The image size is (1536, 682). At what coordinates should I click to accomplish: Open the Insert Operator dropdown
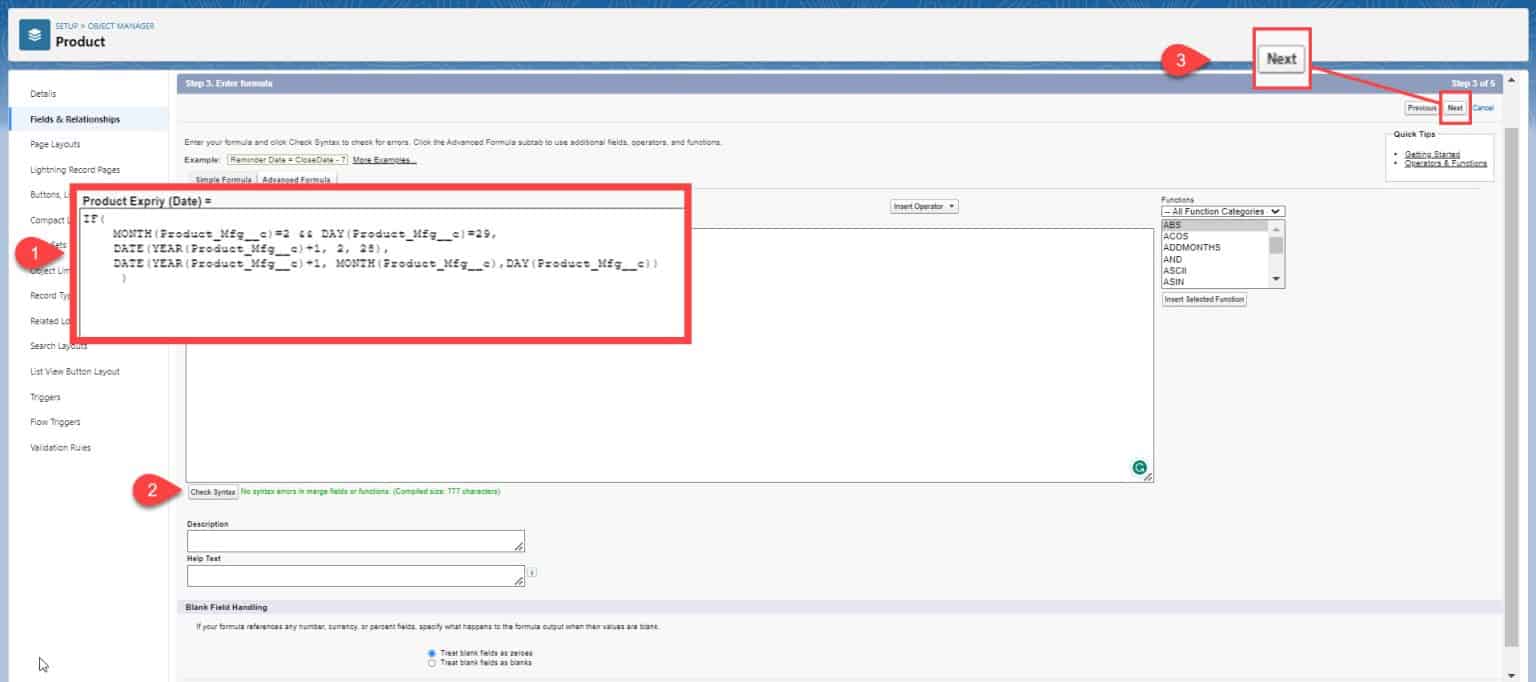(x=923, y=204)
